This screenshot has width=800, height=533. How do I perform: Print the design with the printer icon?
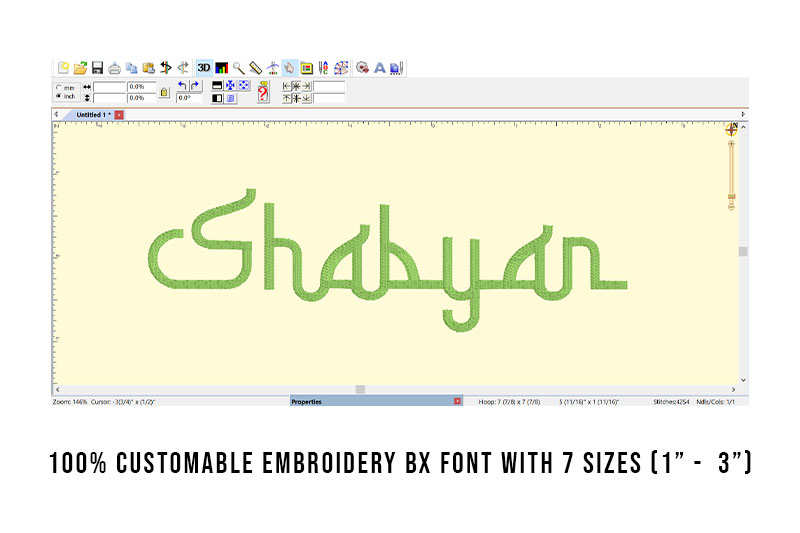[x=114, y=68]
